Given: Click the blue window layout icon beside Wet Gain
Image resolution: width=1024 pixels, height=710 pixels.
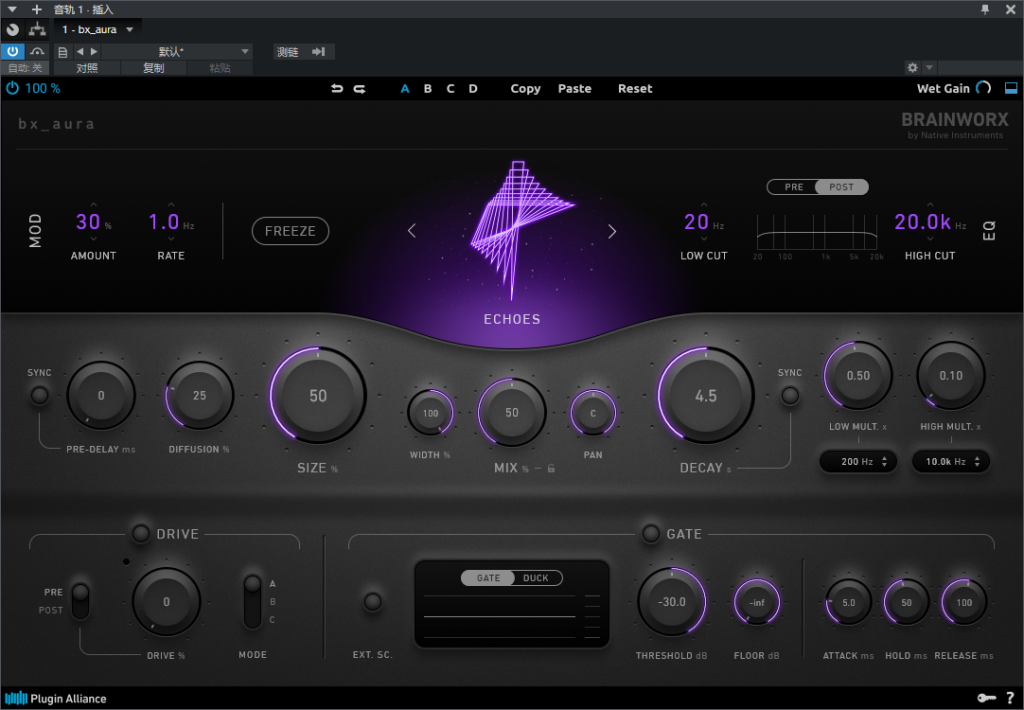Looking at the screenshot, I should click(1011, 88).
